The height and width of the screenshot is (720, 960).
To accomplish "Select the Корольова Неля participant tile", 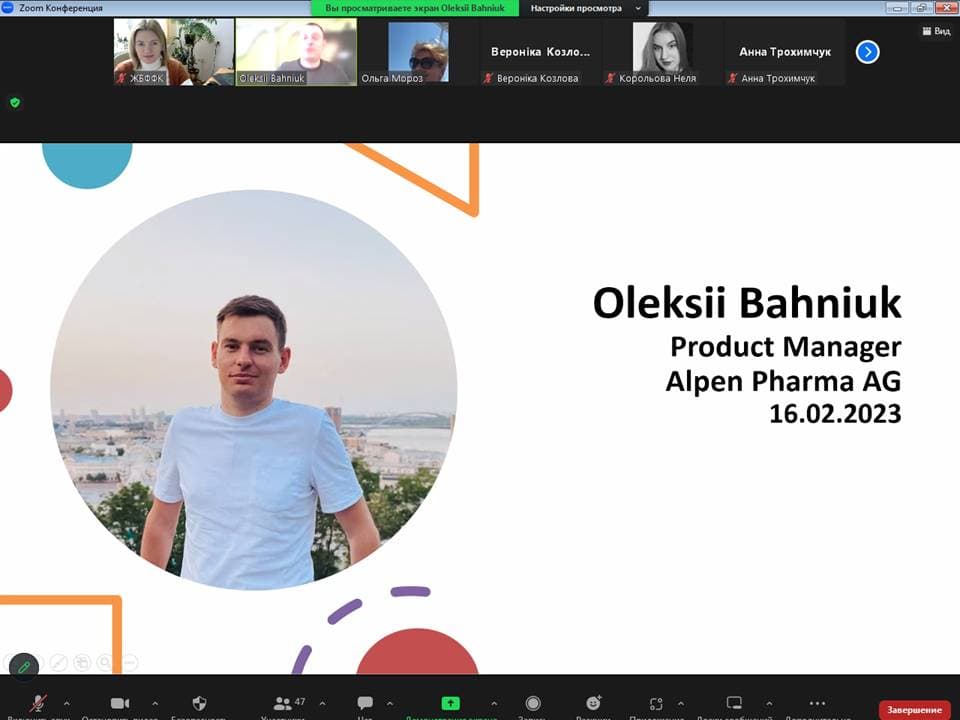I will (x=662, y=51).
